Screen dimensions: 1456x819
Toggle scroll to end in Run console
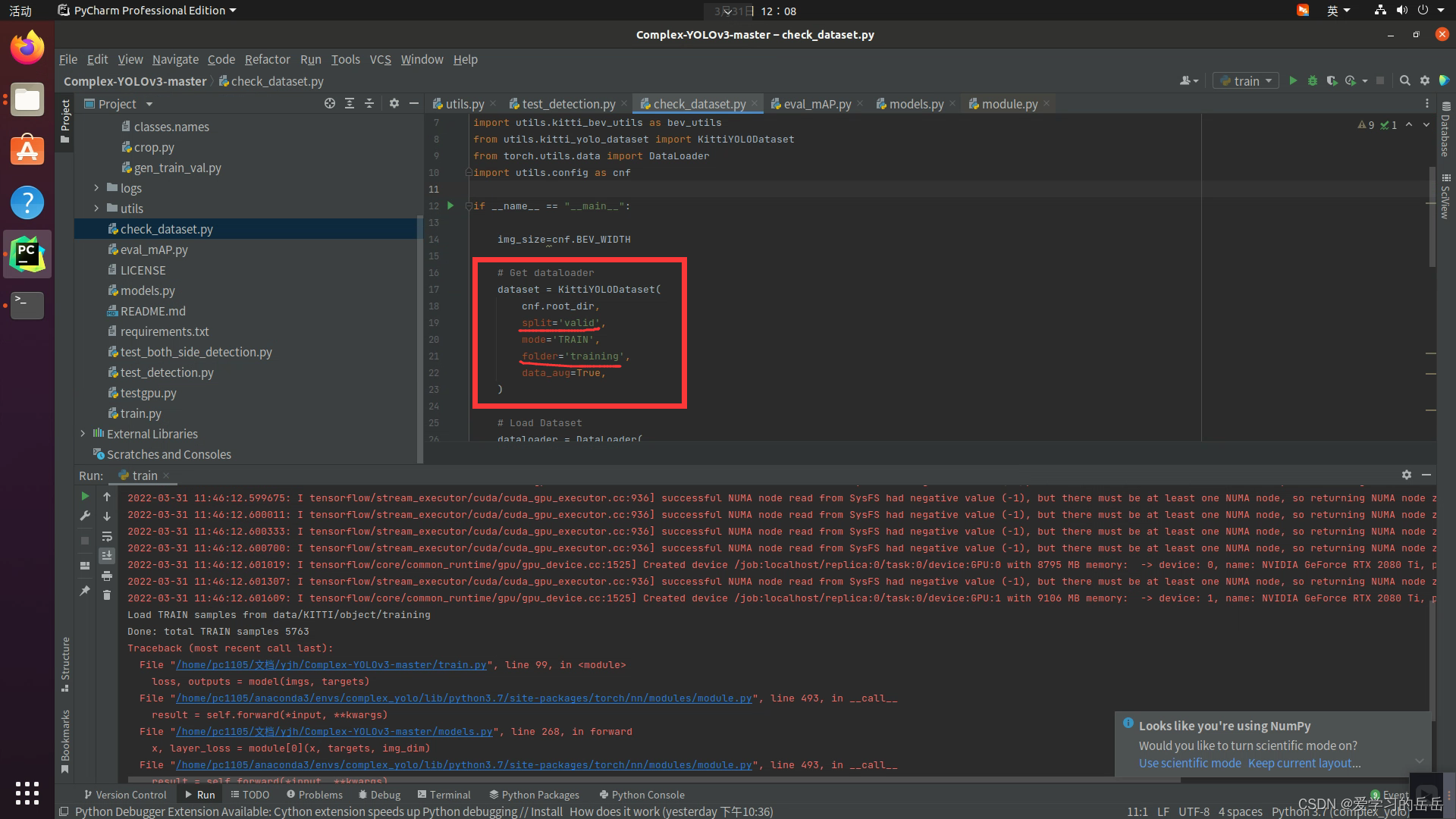point(107,556)
